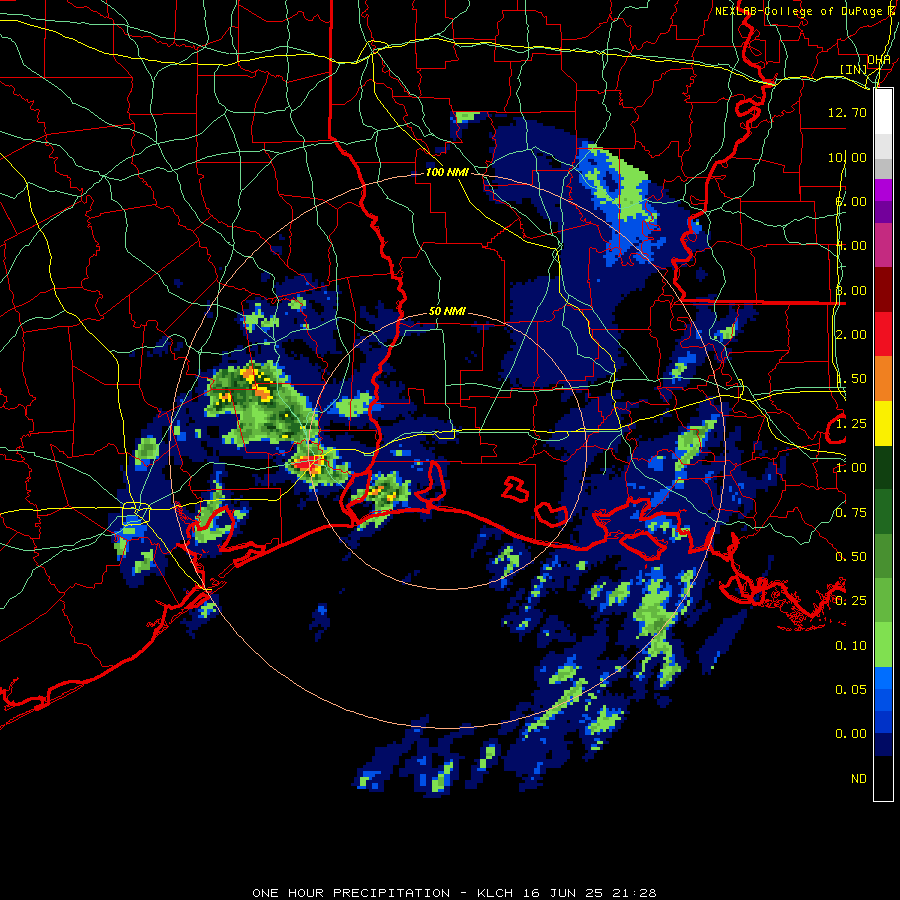
Task: Click the ND legend label
Action: click(x=859, y=779)
